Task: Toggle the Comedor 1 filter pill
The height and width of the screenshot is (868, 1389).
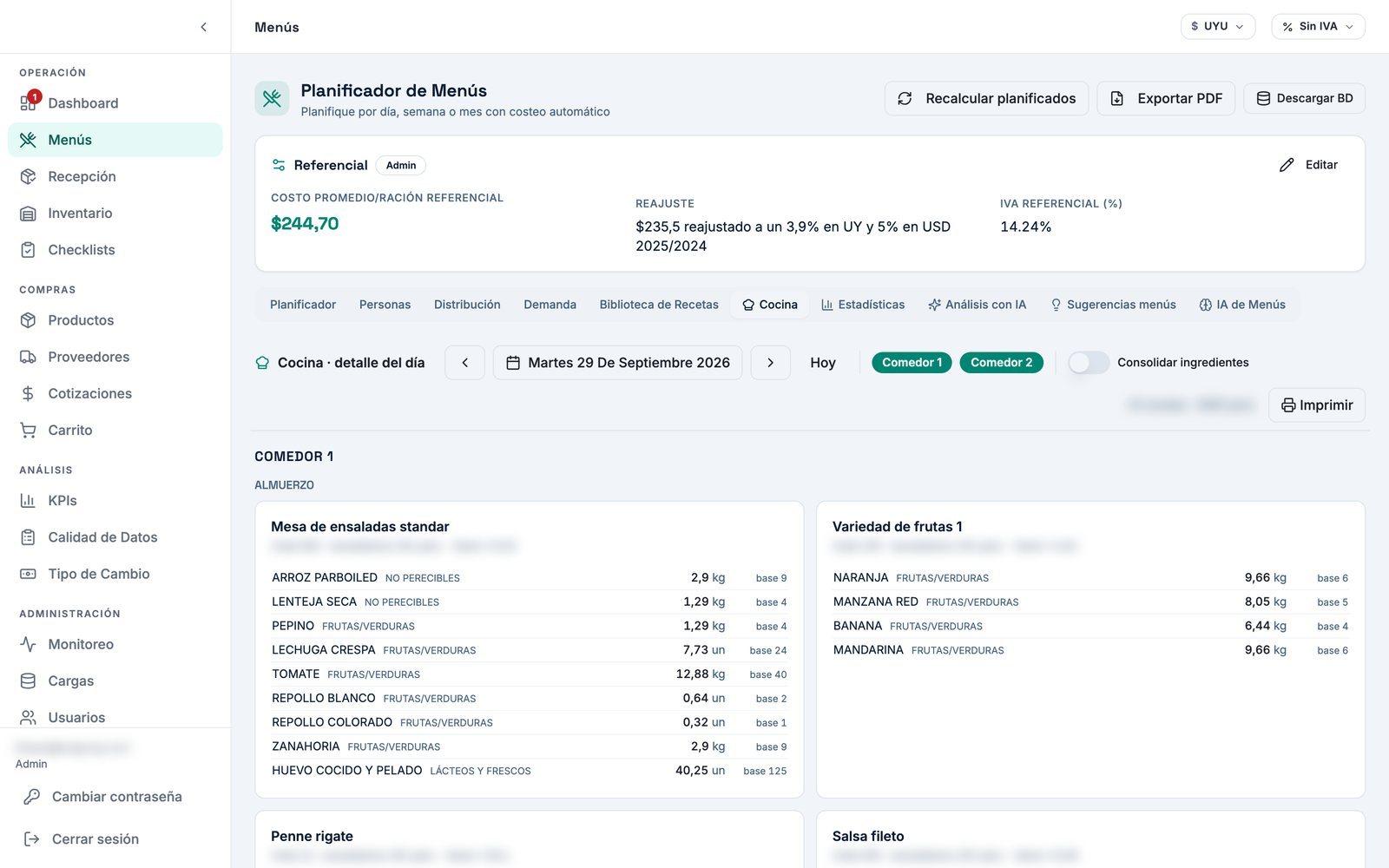Action: click(x=912, y=363)
